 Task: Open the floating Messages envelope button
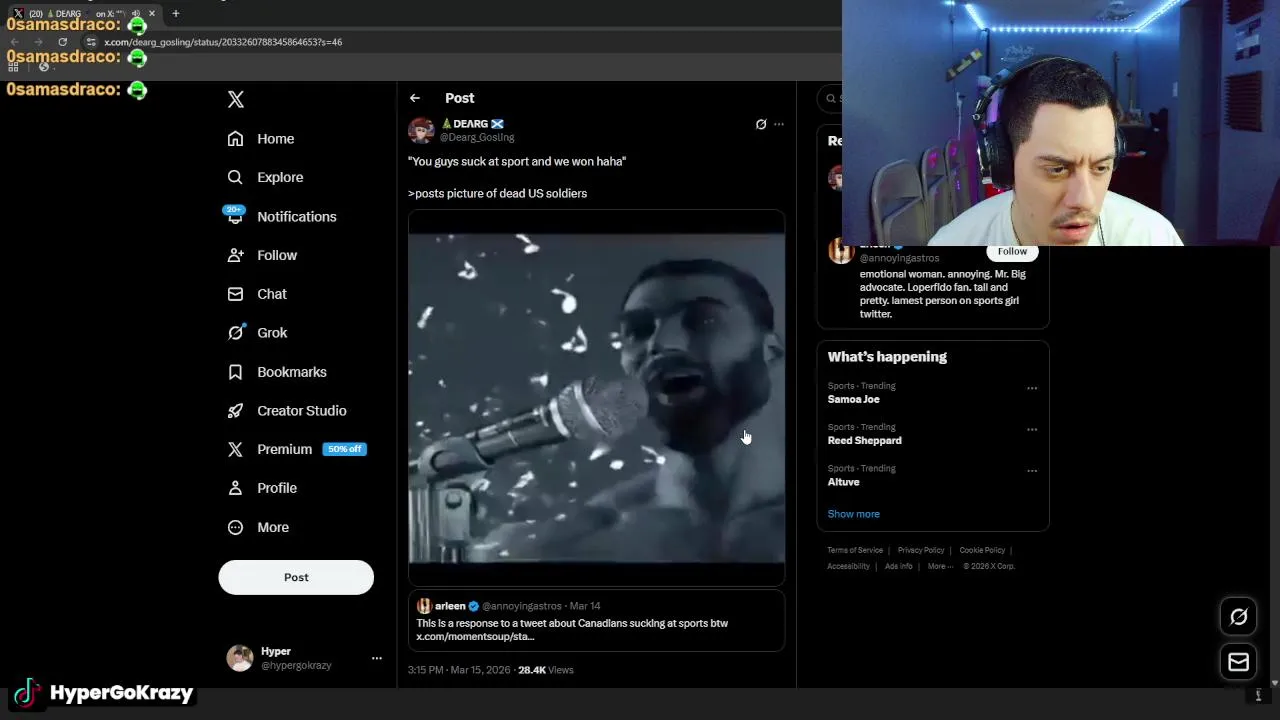[1238, 662]
